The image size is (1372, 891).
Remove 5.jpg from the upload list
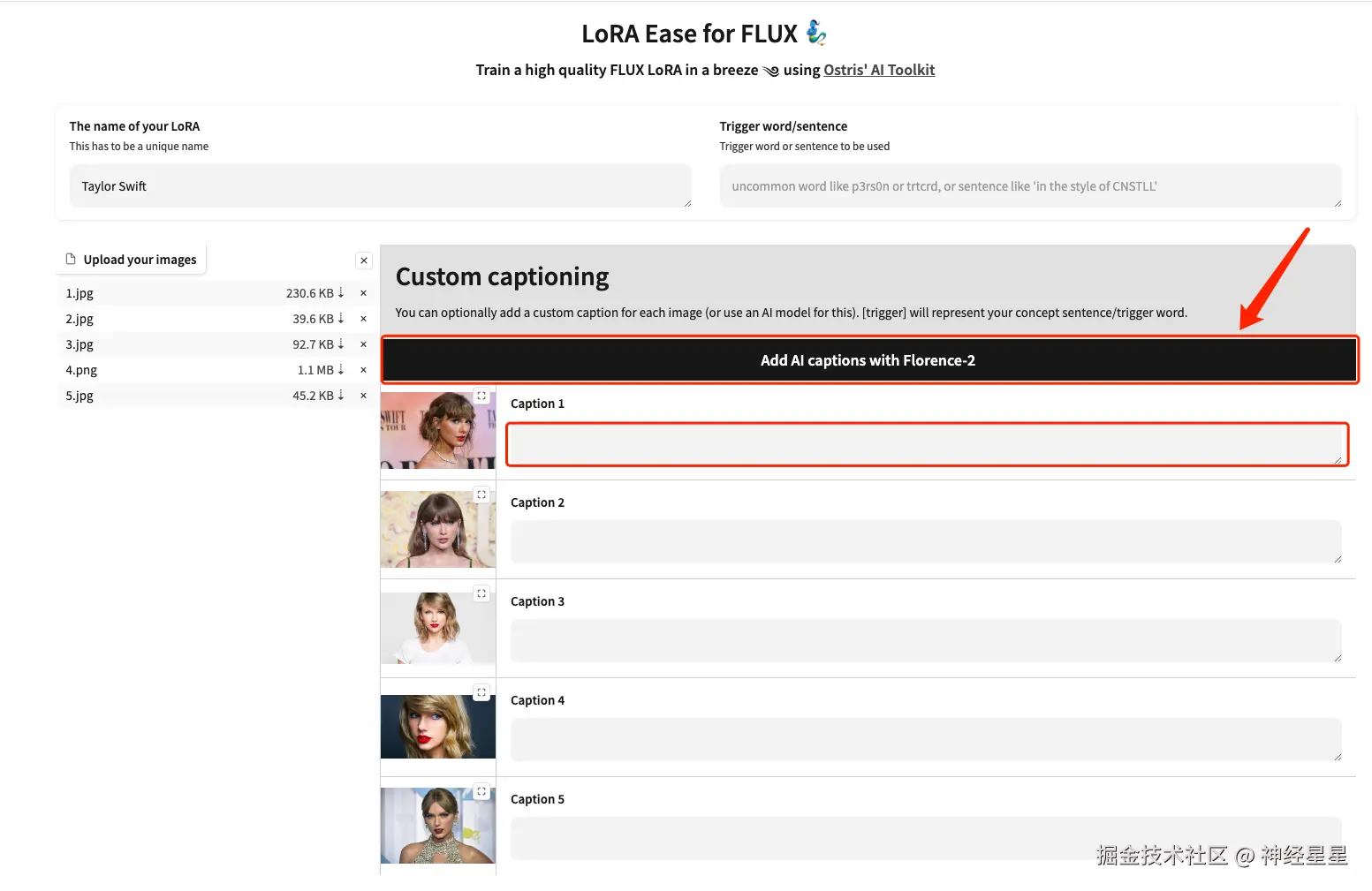click(363, 396)
